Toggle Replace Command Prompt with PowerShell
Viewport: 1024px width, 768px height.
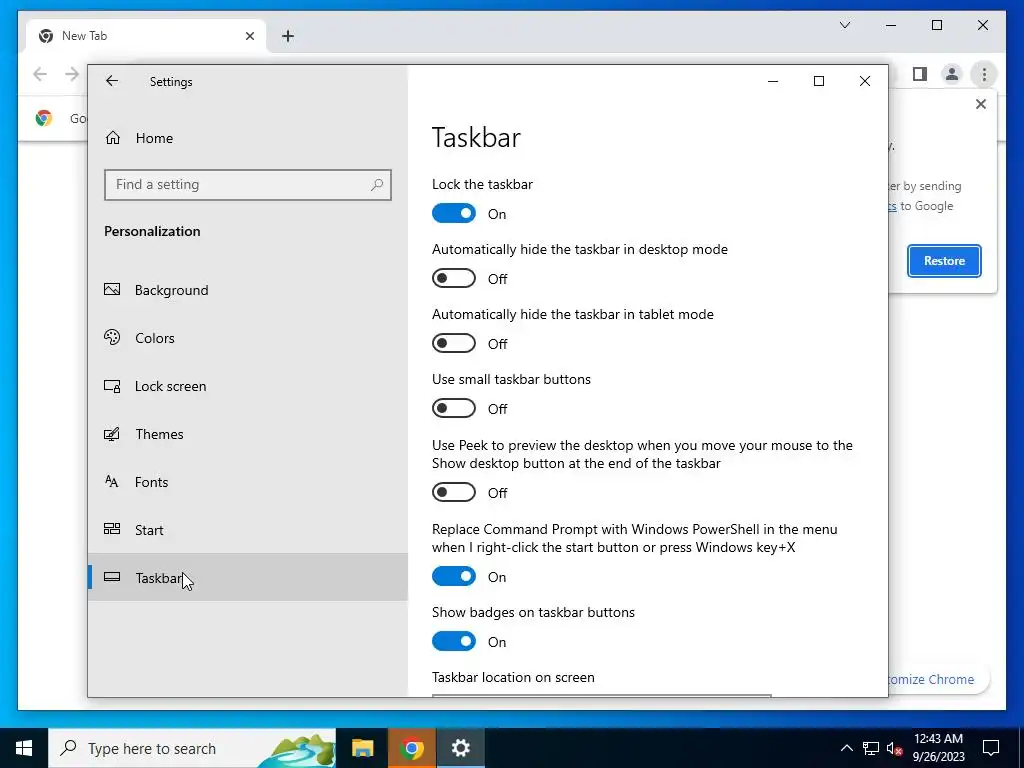point(454,576)
